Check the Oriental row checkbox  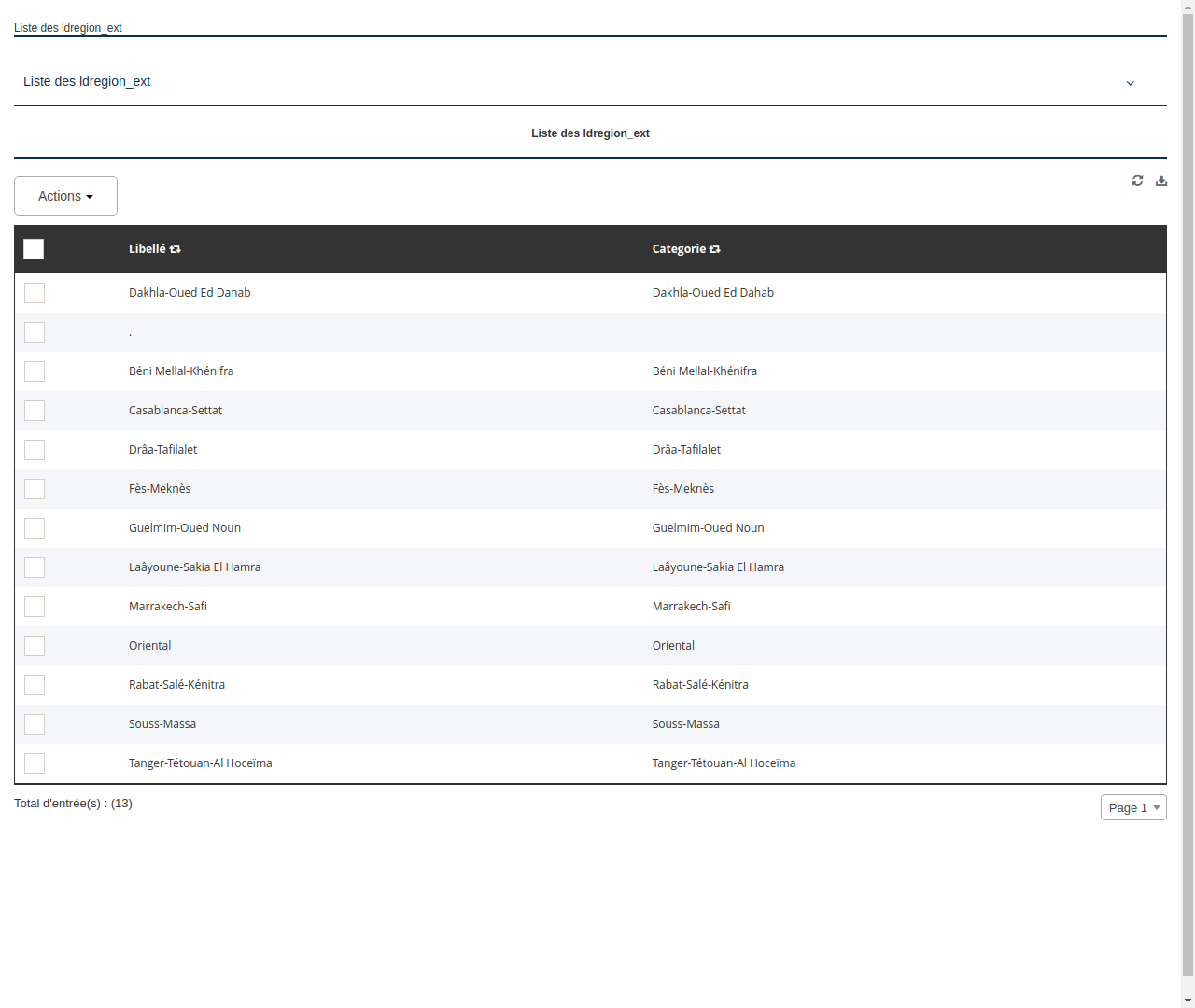click(35, 645)
